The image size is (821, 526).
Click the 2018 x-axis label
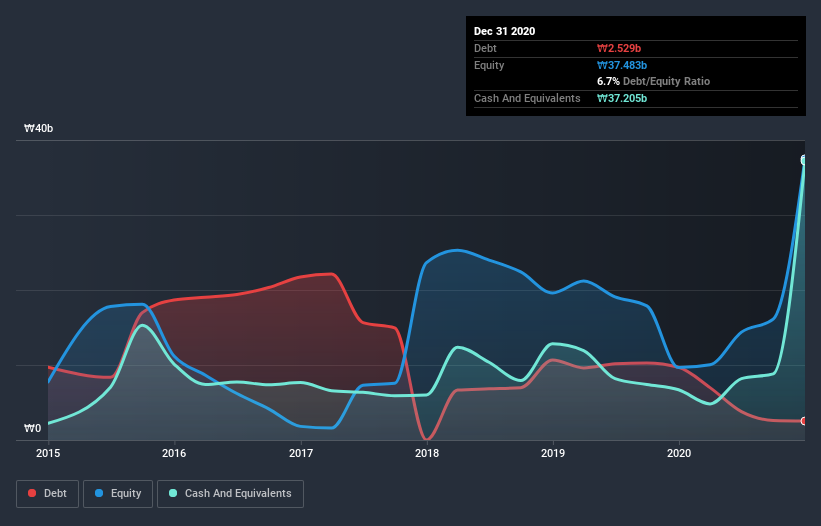pyautogui.click(x=427, y=453)
